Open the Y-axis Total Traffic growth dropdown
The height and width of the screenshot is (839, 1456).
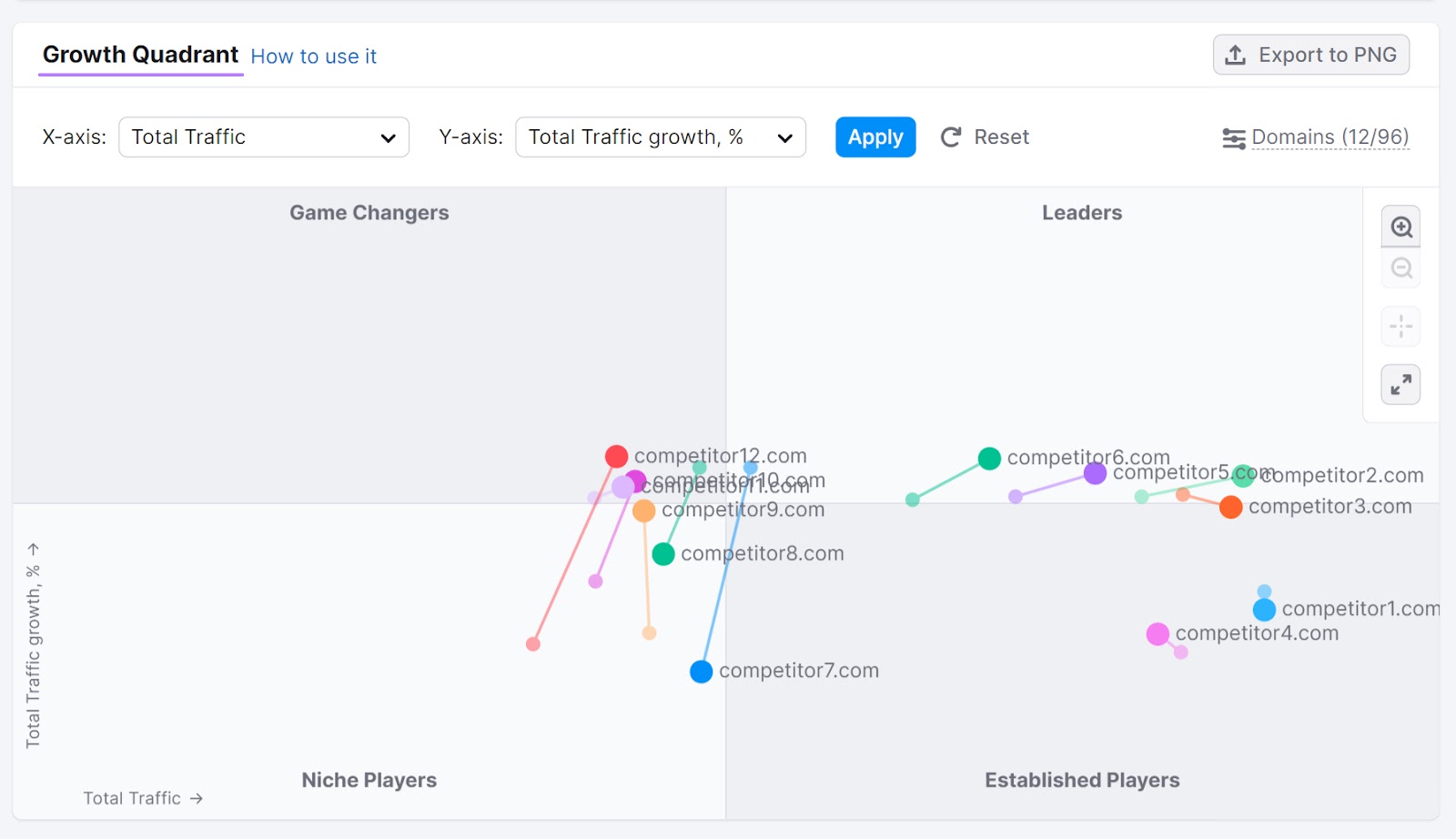pos(661,136)
